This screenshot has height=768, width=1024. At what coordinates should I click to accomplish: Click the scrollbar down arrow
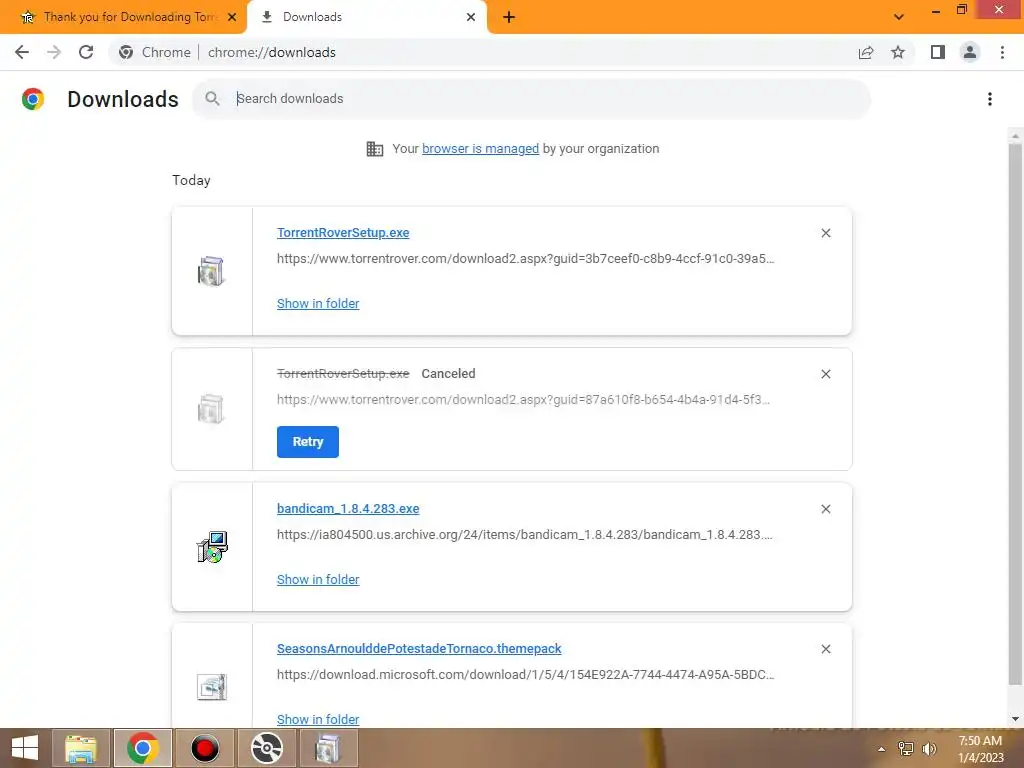click(x=1015, y=719)
